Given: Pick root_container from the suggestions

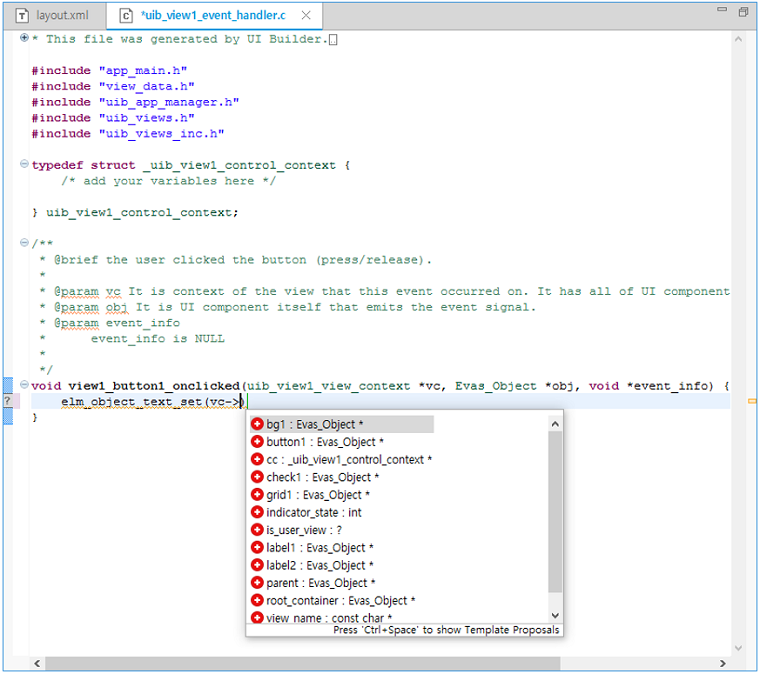Looking at the screenshot, I should point(340,600).
